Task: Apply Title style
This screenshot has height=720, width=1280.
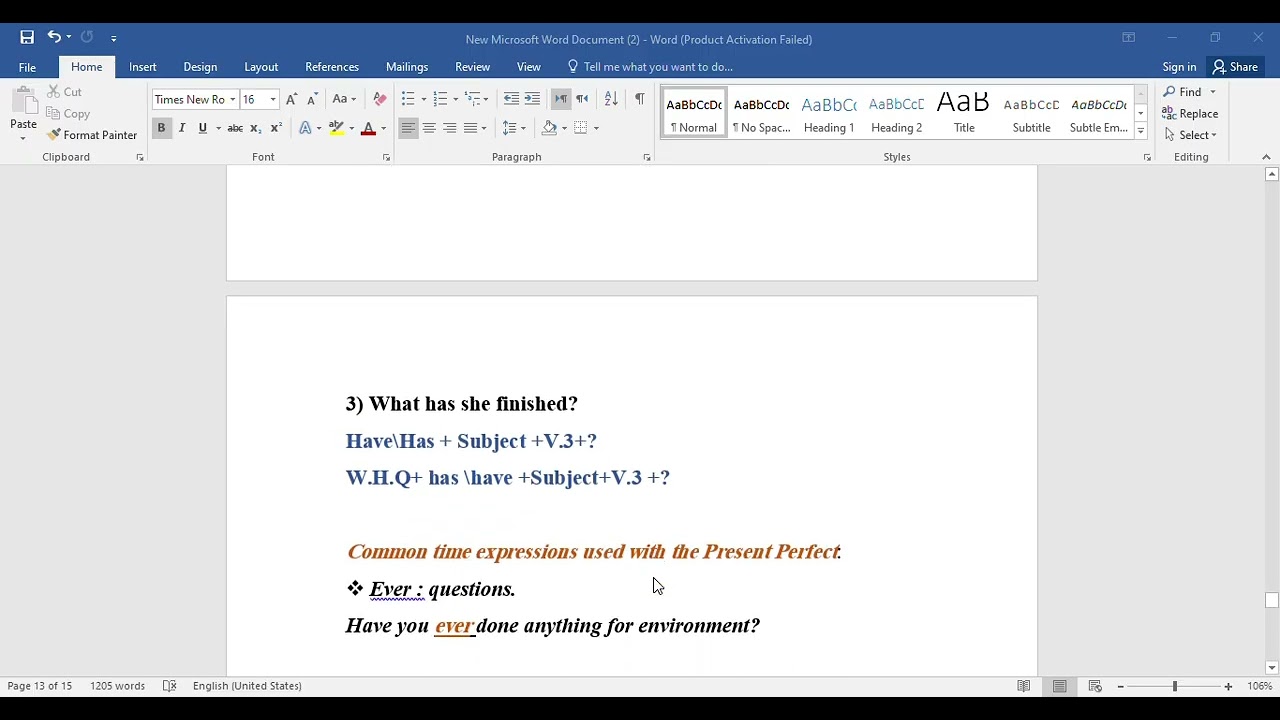Action: (964, 114)
